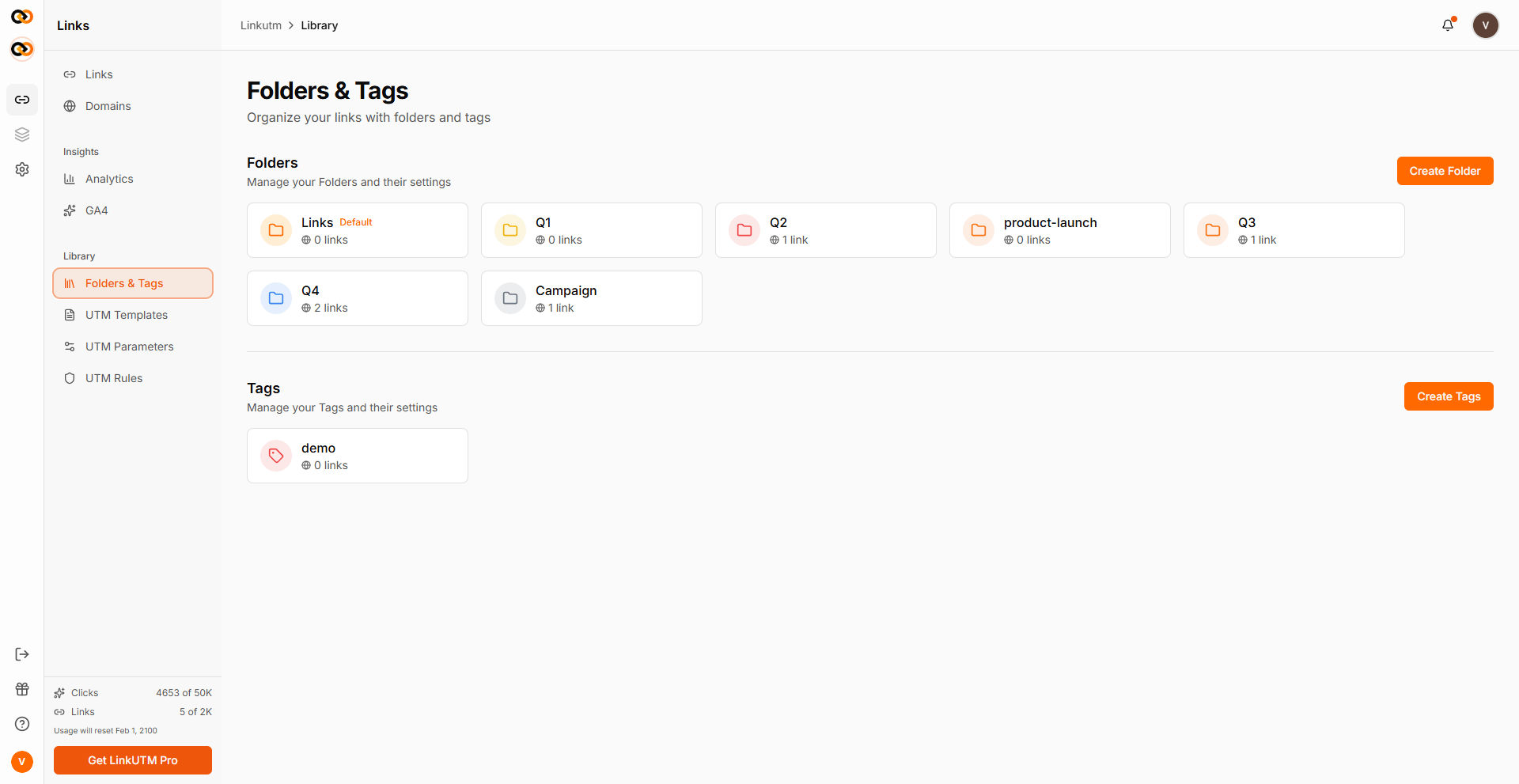Open the gift icon in sidebar
Viewport: 1519px width, 784px height.
[x=22, y=689]
